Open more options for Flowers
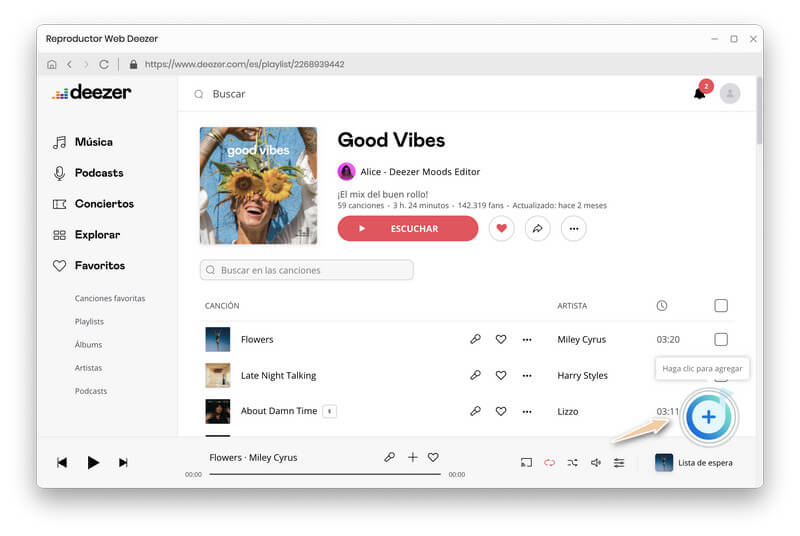This screenshot has height=536, width=800. point(527,340)
